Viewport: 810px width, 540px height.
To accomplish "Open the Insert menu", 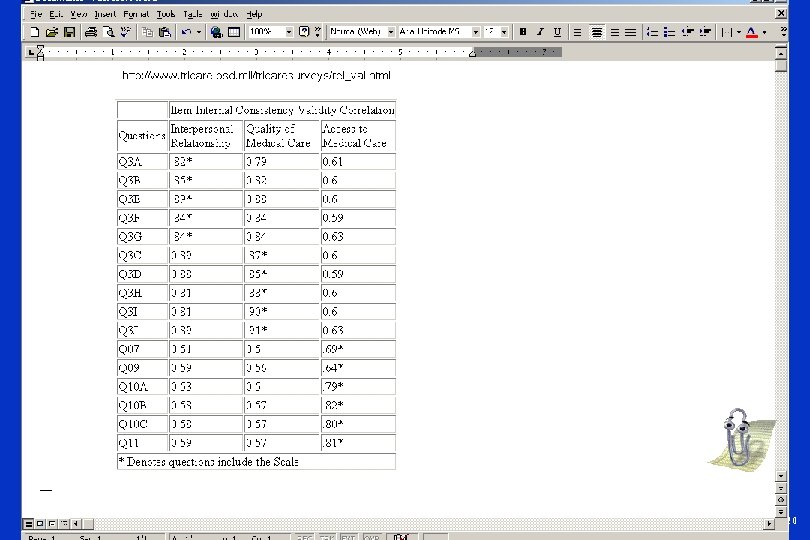I will click(x=105, y=14).
